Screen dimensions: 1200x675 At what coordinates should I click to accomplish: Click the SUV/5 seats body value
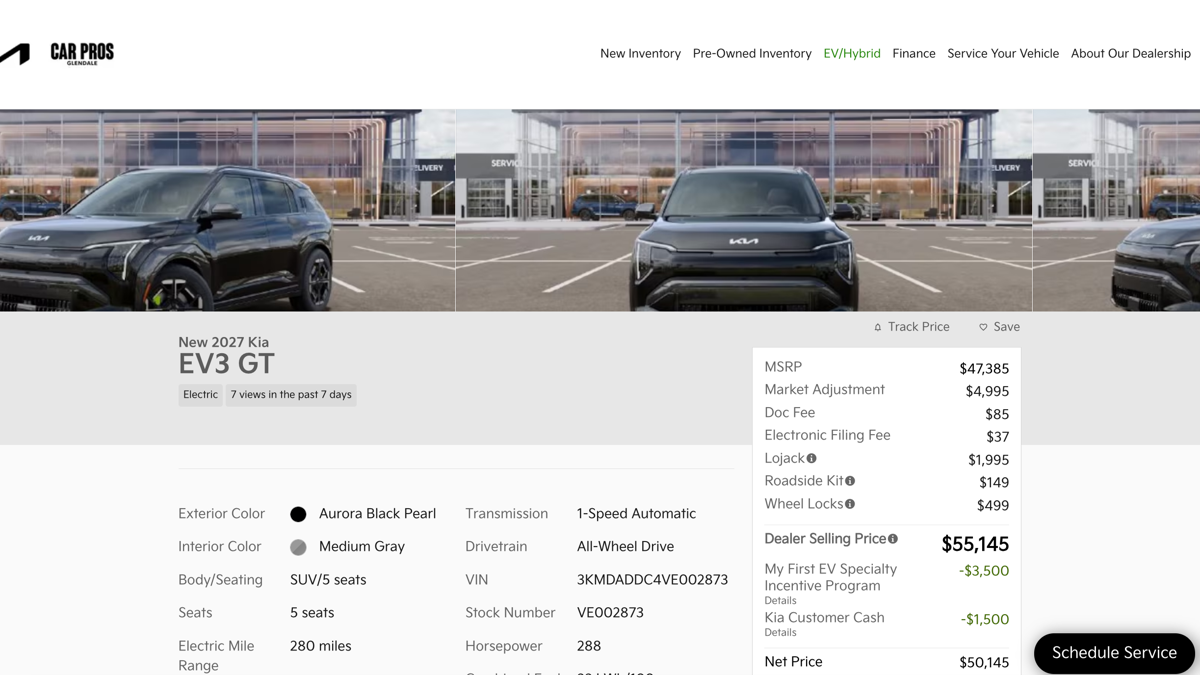point(328,580)
